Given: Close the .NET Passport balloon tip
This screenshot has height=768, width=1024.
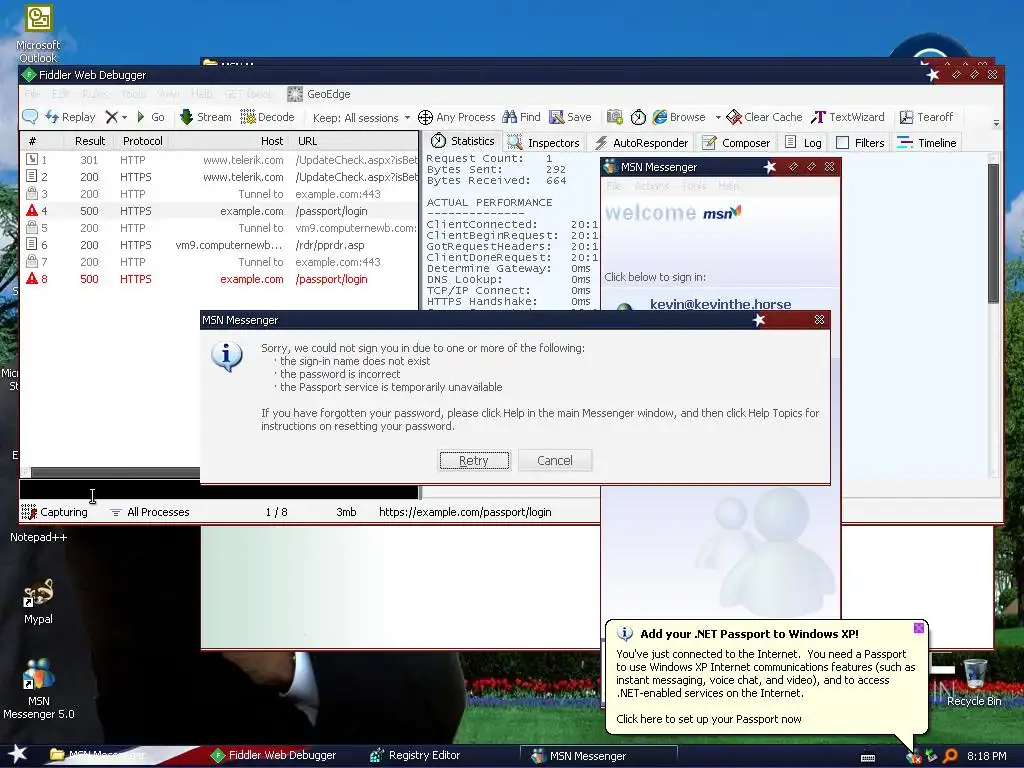Looking at the screenshot, I should click(x=919, y=628).
